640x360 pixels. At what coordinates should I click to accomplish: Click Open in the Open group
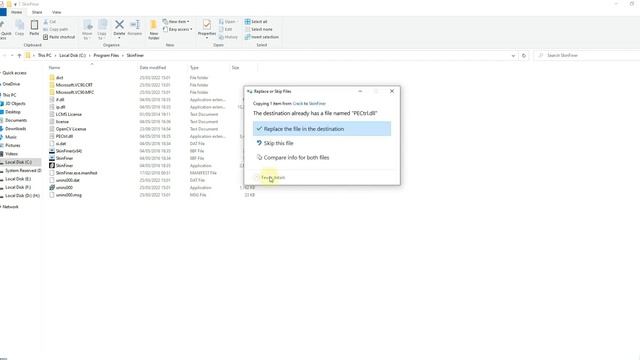pos(227,22)
